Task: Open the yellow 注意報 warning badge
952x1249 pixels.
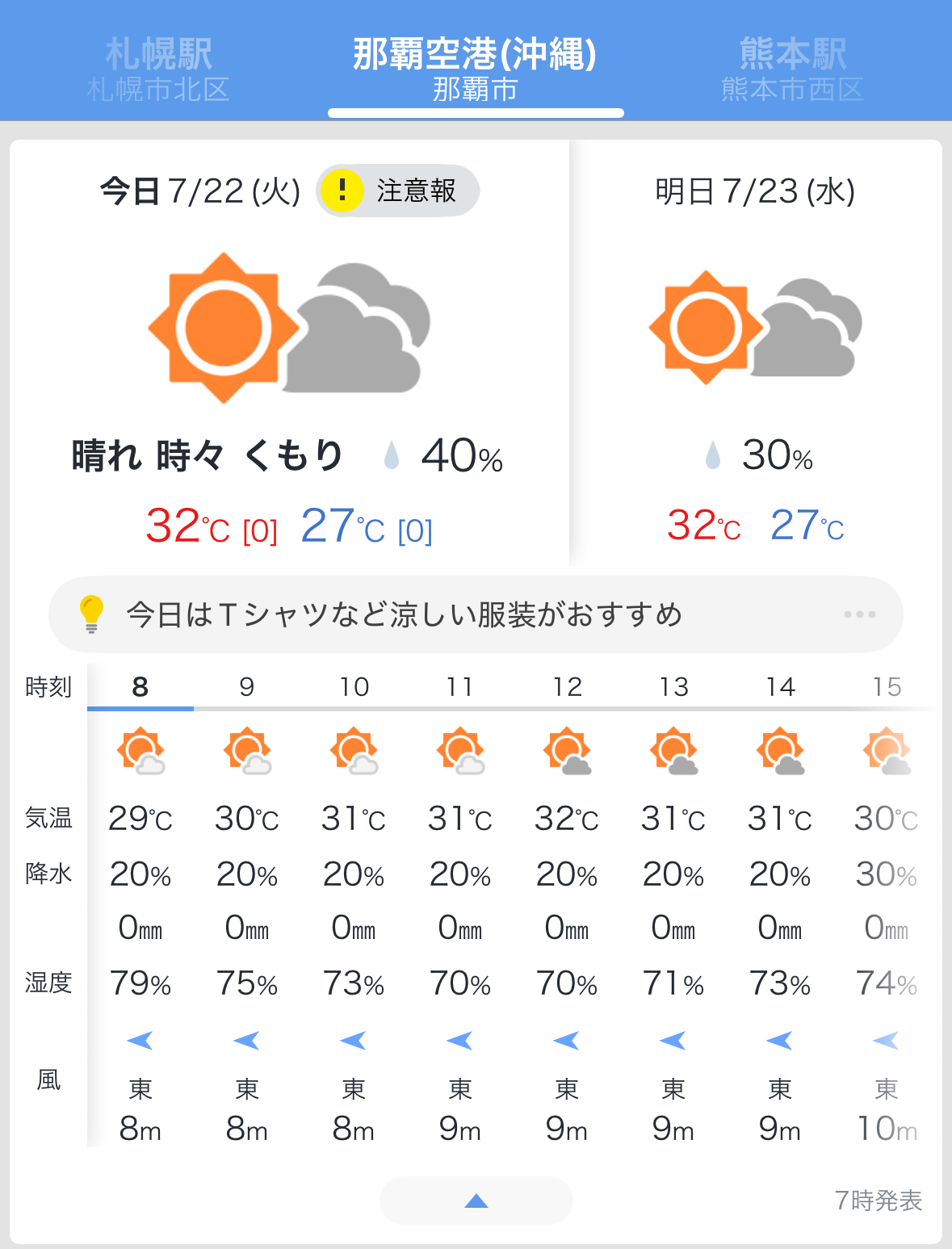Action: tap(397, 191)
